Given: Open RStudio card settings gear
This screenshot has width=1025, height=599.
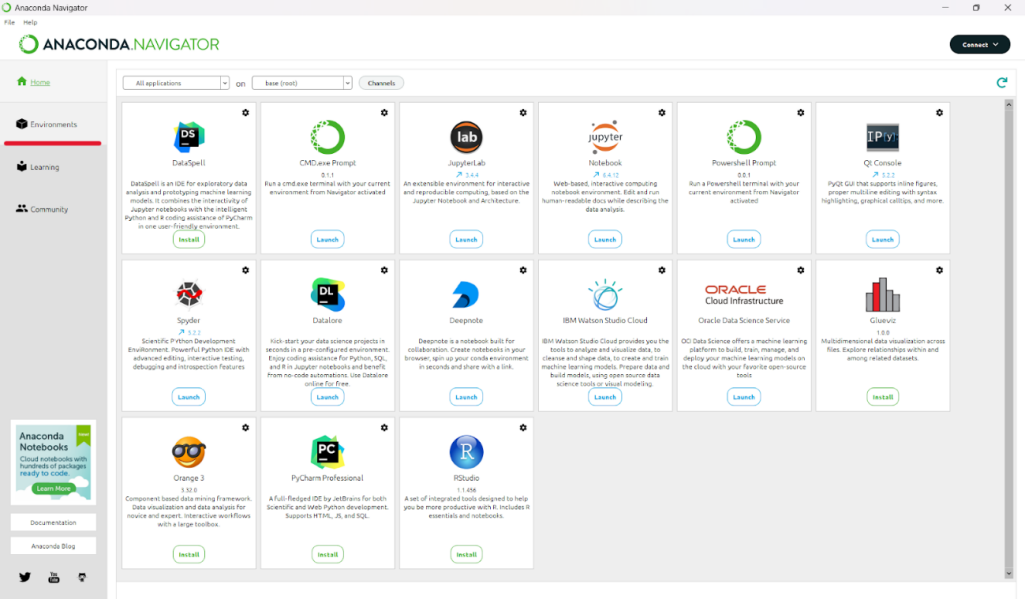Looking at the screenshot, I should click(523, 428).
